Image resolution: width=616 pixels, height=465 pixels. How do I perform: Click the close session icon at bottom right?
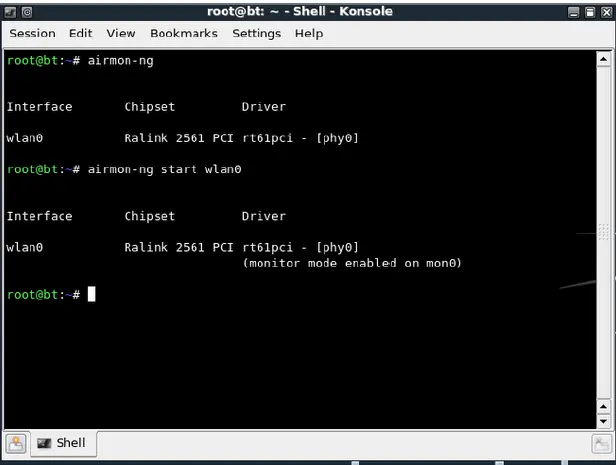tap(601, 444)
